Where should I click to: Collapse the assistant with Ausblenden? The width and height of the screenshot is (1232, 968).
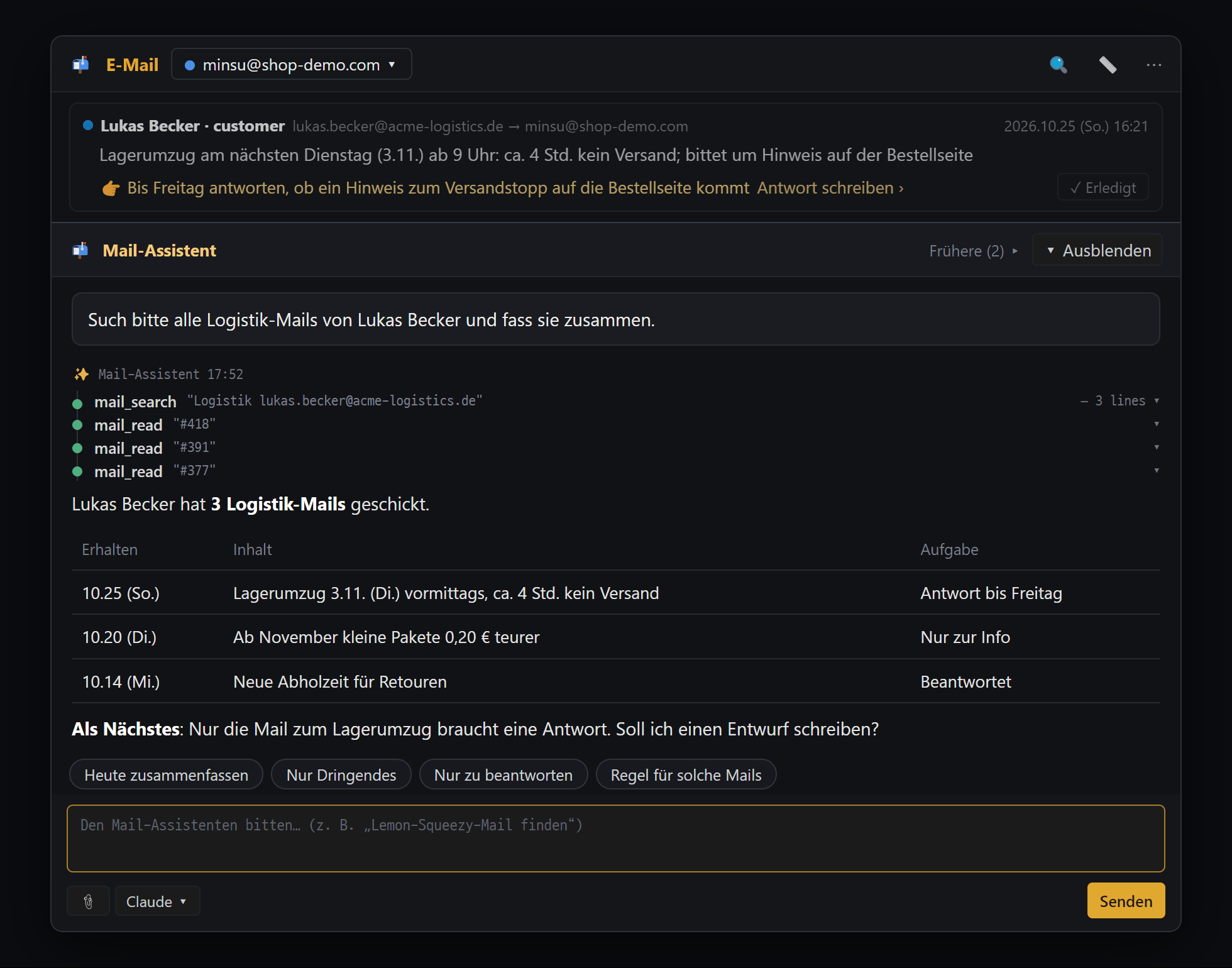click(1097, 250)
